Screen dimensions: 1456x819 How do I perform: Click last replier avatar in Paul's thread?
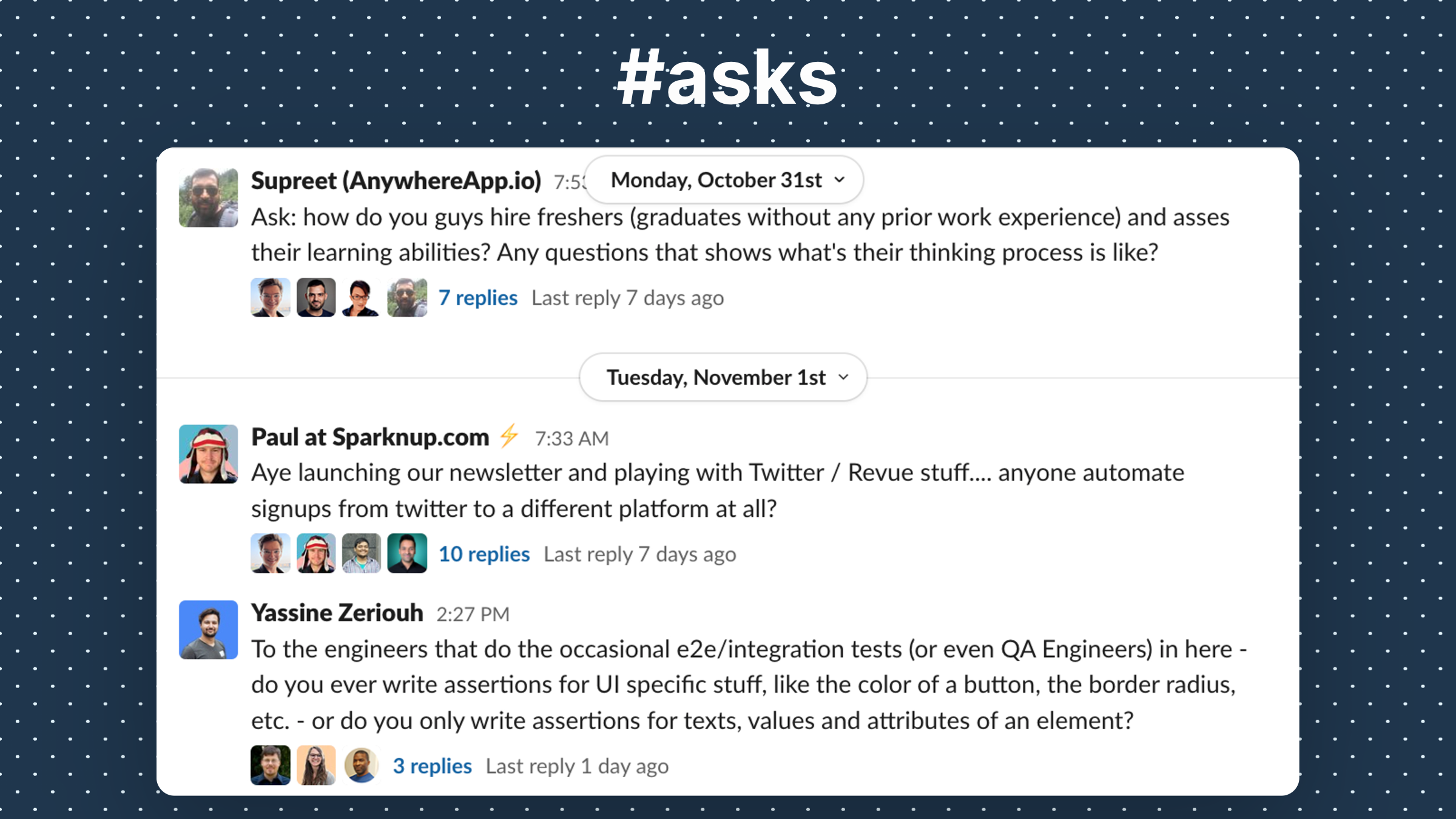[407, 553]
